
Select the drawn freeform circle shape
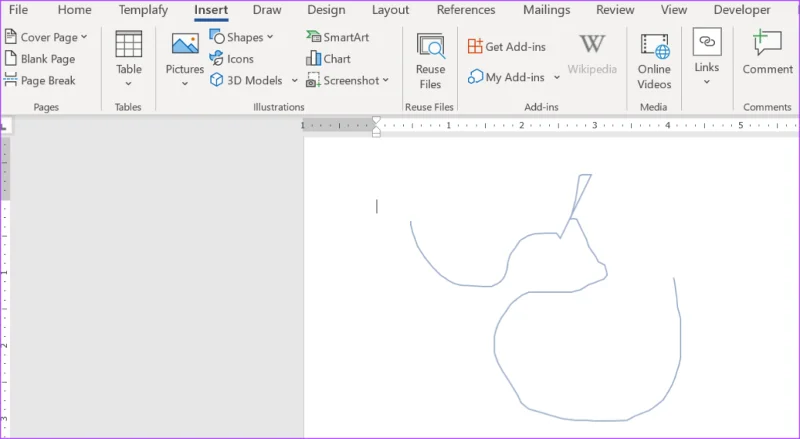(x=587, y=351)
